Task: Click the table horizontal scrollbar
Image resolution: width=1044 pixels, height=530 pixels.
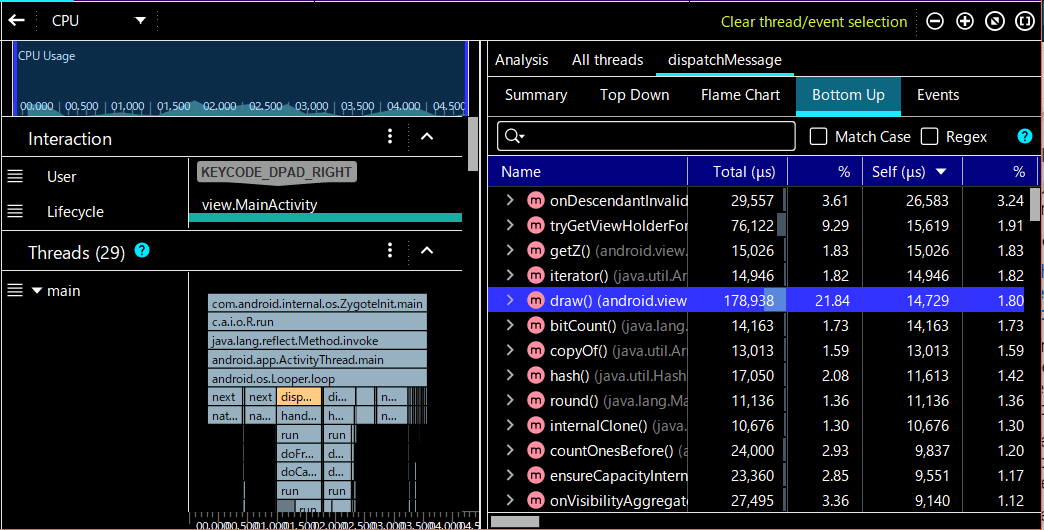Action: 515,521
